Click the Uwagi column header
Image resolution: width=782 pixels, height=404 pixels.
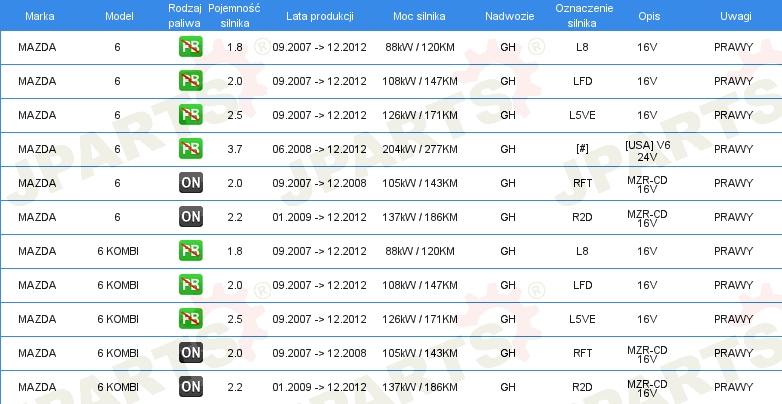pyautogui.click(x=736, y=16)
